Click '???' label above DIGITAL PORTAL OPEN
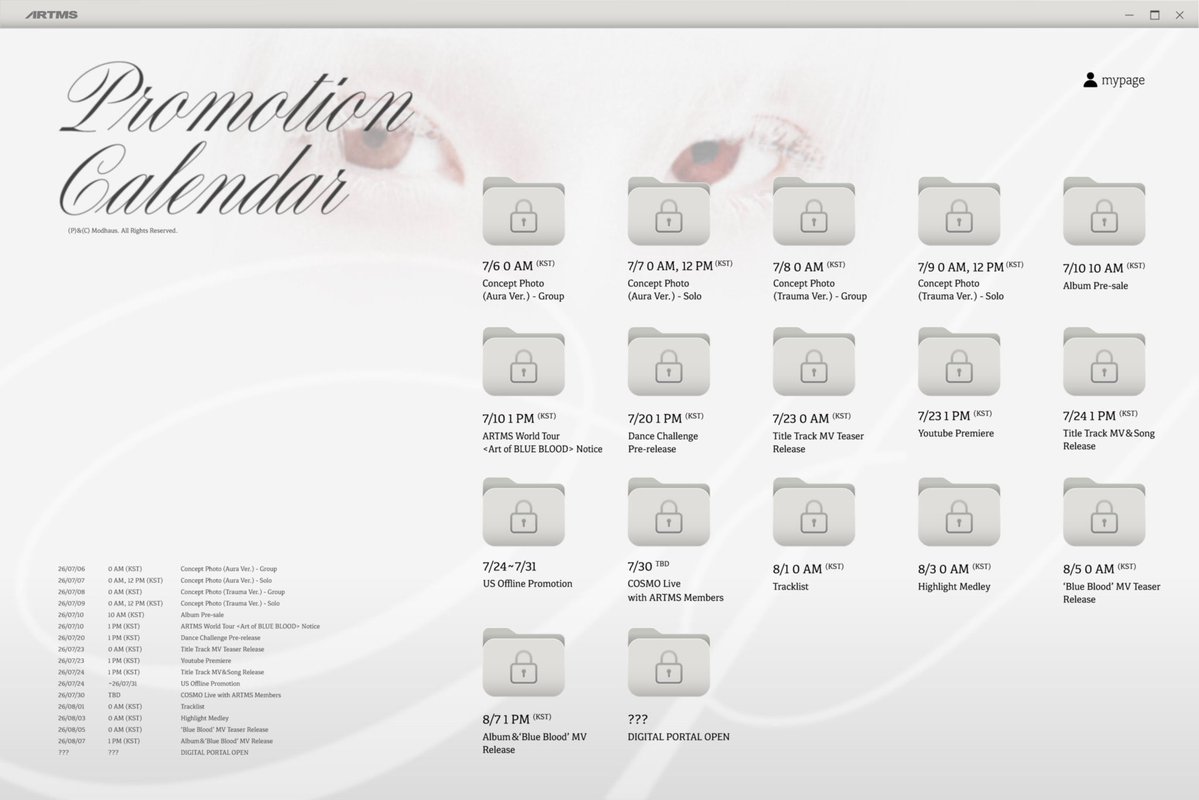The image size is (1199, 800). (x=638, y=720)
